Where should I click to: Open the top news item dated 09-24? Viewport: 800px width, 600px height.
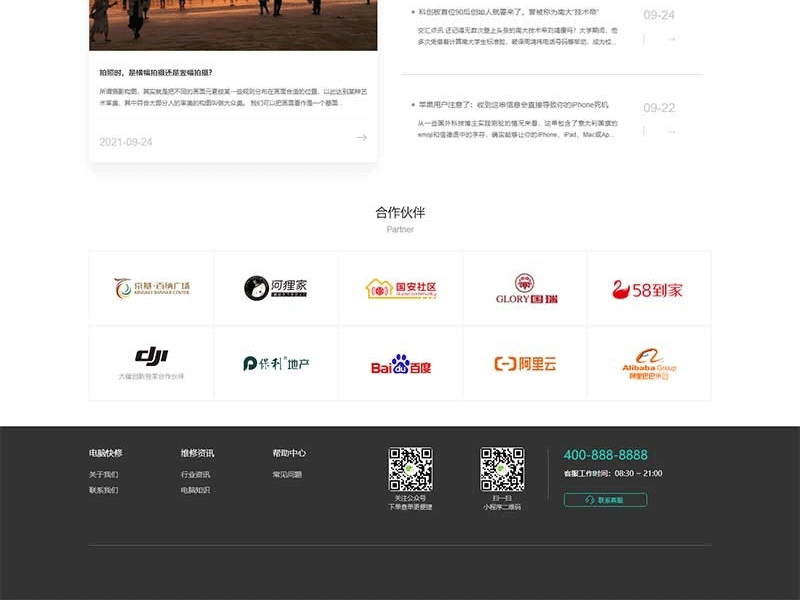[x=509, y=12]
